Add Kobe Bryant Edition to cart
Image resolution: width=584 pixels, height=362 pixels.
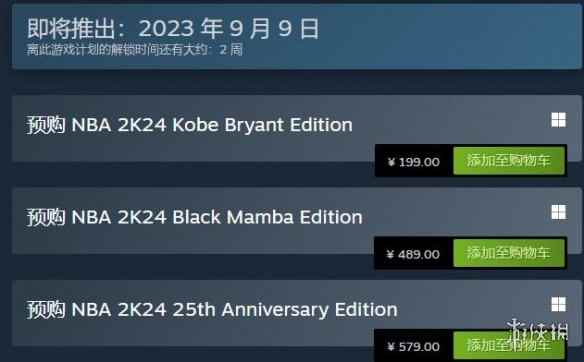509,161
